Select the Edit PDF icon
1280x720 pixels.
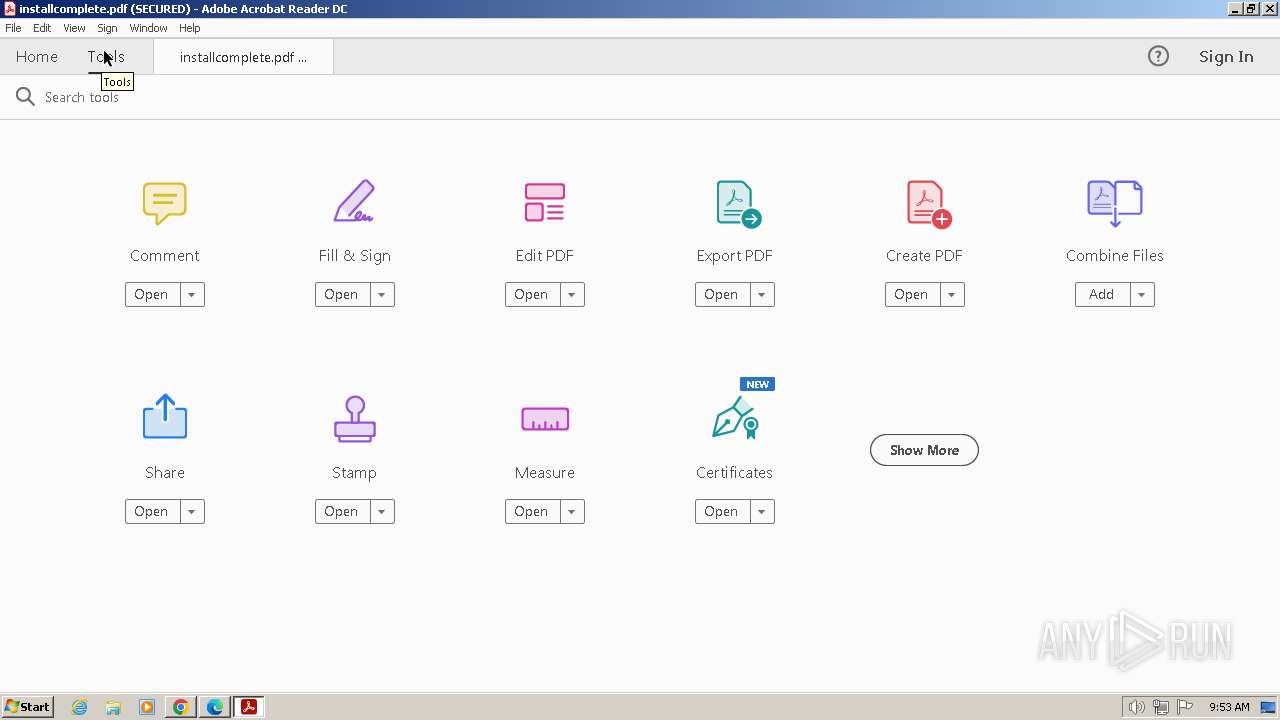[x=545, y=202]
